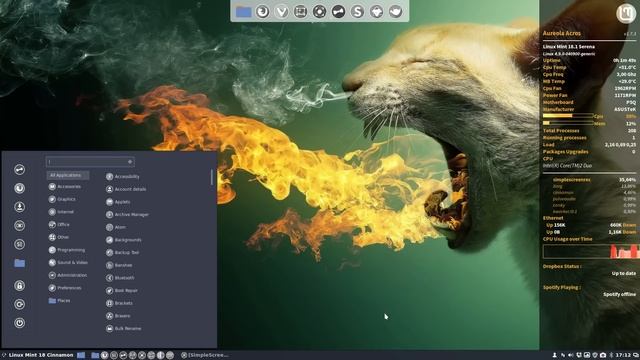Switch to the SimpleScreenRecorder taskbar window
The image size is (640, 360).
point(205,355)
